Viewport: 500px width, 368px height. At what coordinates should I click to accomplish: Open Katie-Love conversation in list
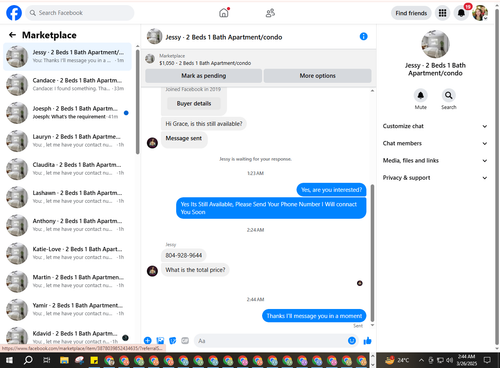coord(68,253)
